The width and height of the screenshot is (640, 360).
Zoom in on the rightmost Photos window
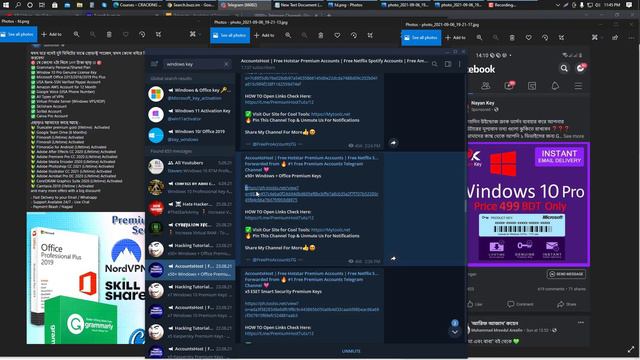click(479, 38)
